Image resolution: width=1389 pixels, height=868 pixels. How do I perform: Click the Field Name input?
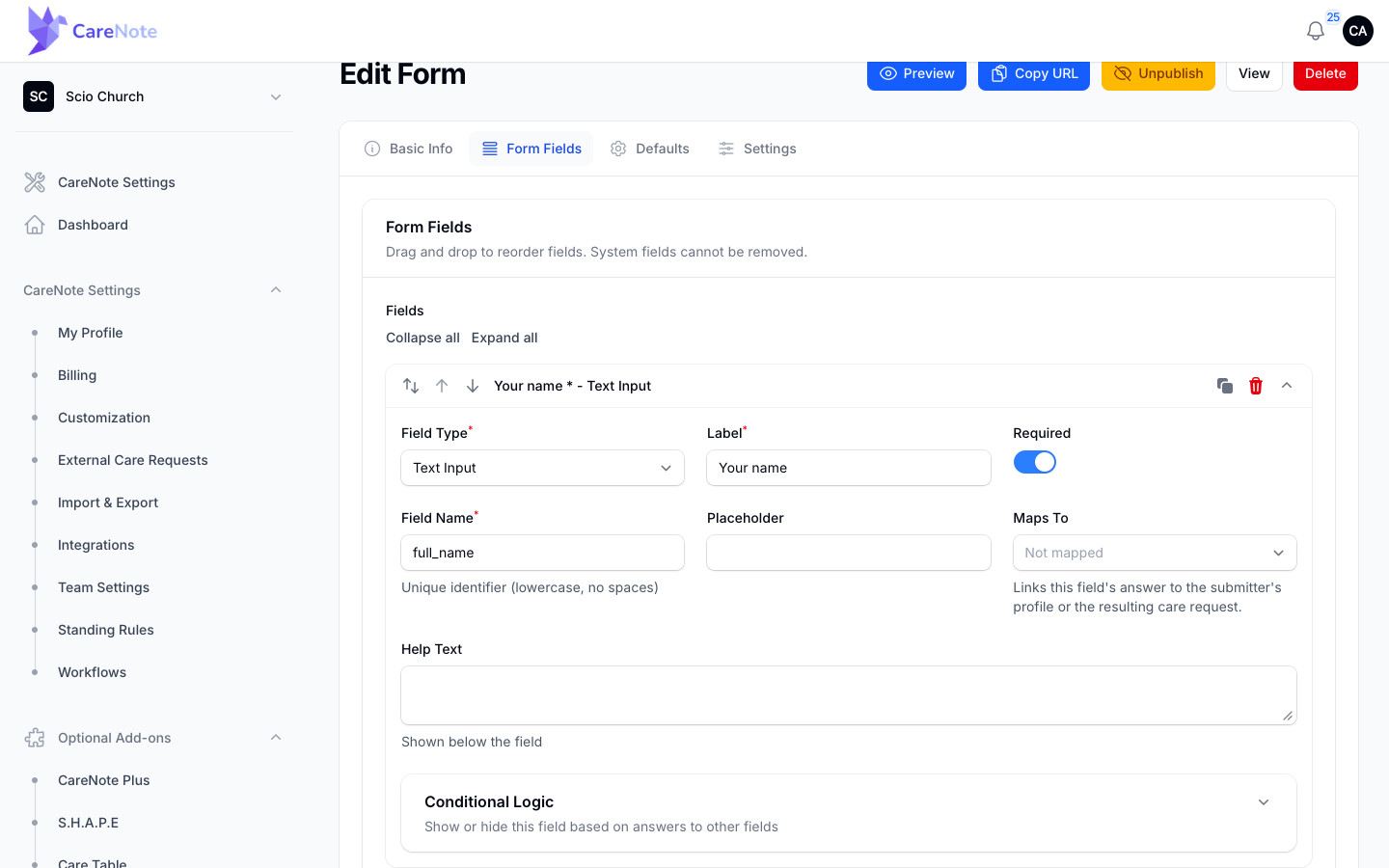(x=542, y=553)
